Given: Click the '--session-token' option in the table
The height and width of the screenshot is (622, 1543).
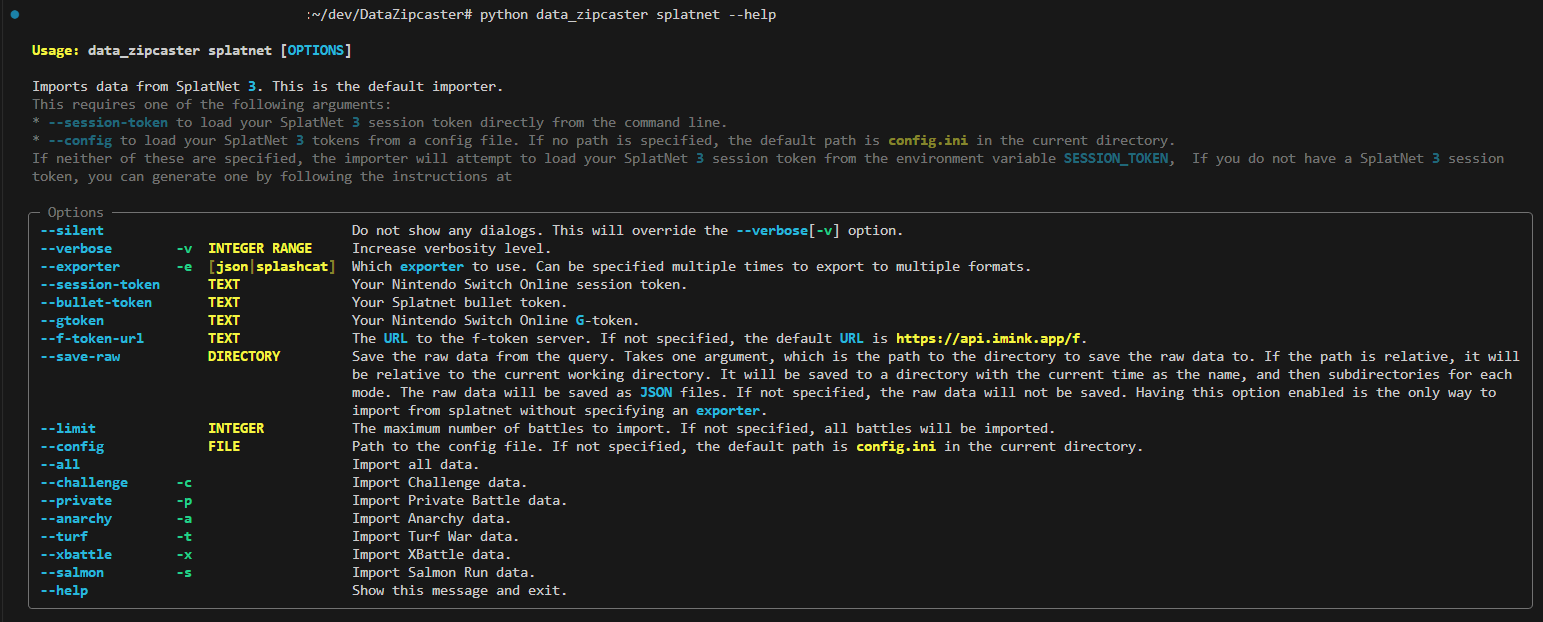Looking at the screenshot, I should pyautogui.click(x=100, y=285).
